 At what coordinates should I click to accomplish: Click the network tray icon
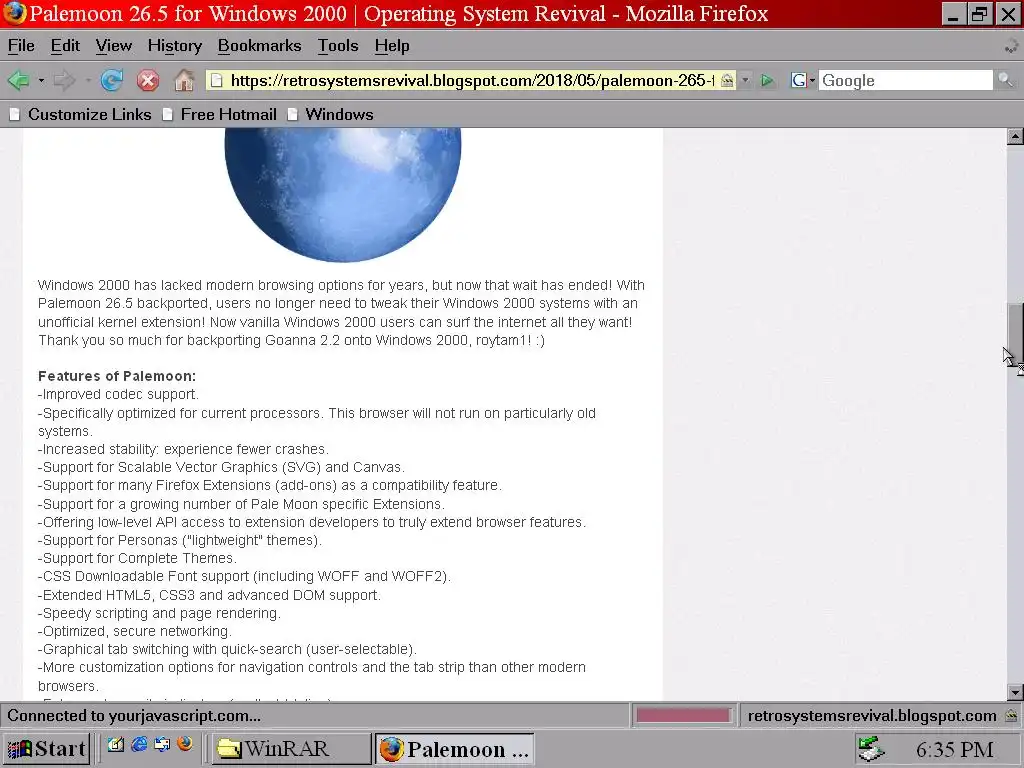point(871,749)
